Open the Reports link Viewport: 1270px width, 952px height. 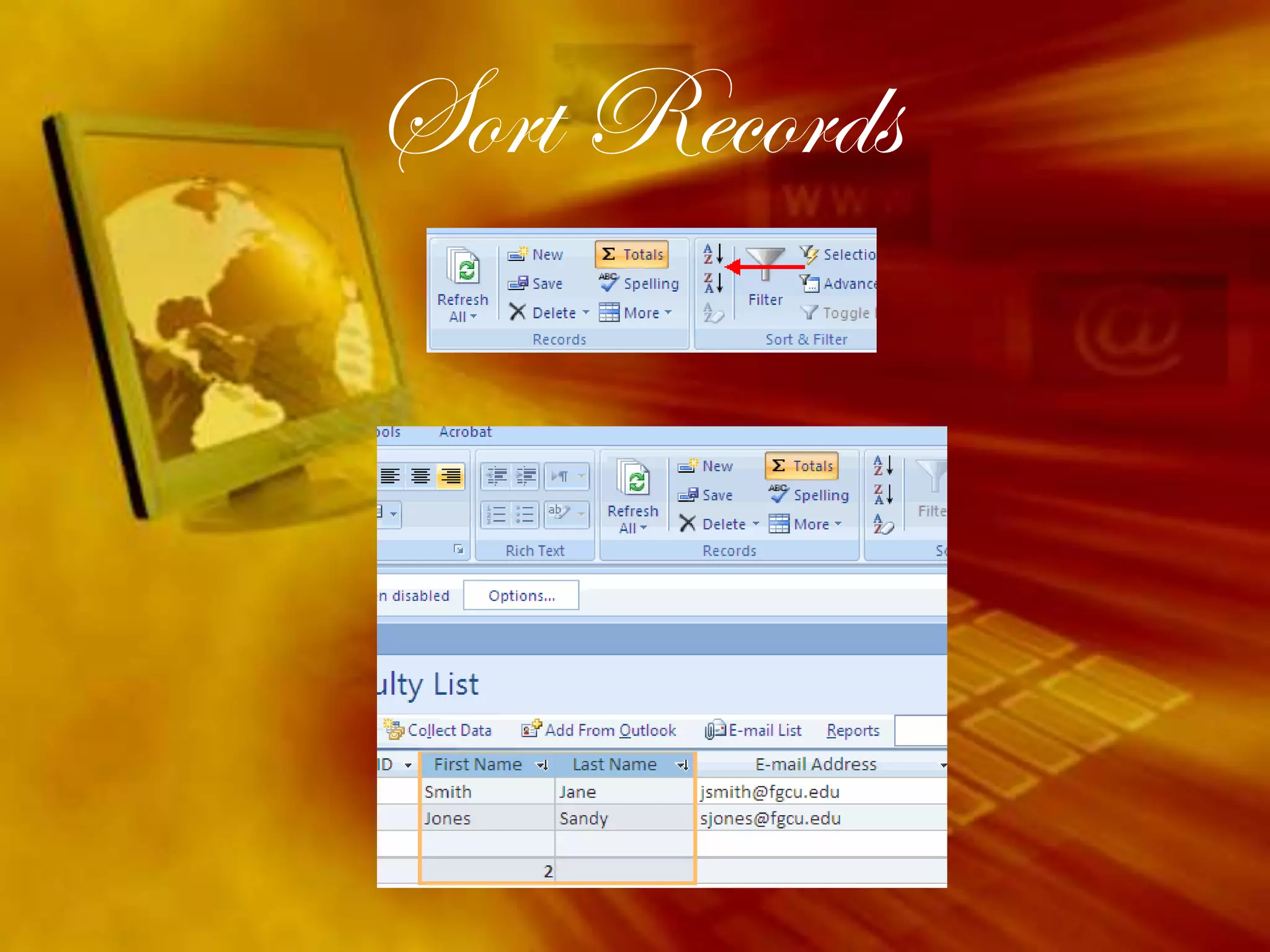point(853,731)
